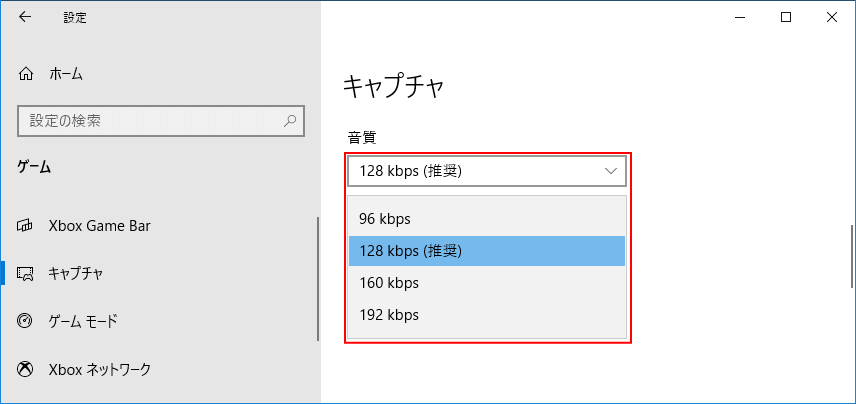
Task: Click the home icon in sidebar
Action: [x=26, y=74]
